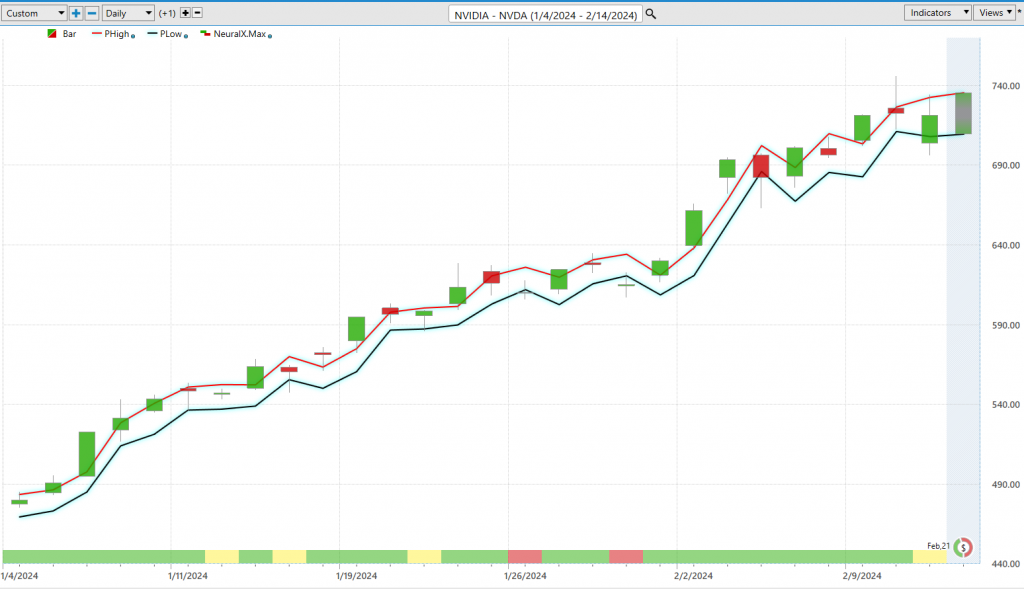Viewport: 1024px width, 589px height.
Task: Open the Daily interval dropdown
Action: [128, 13]
